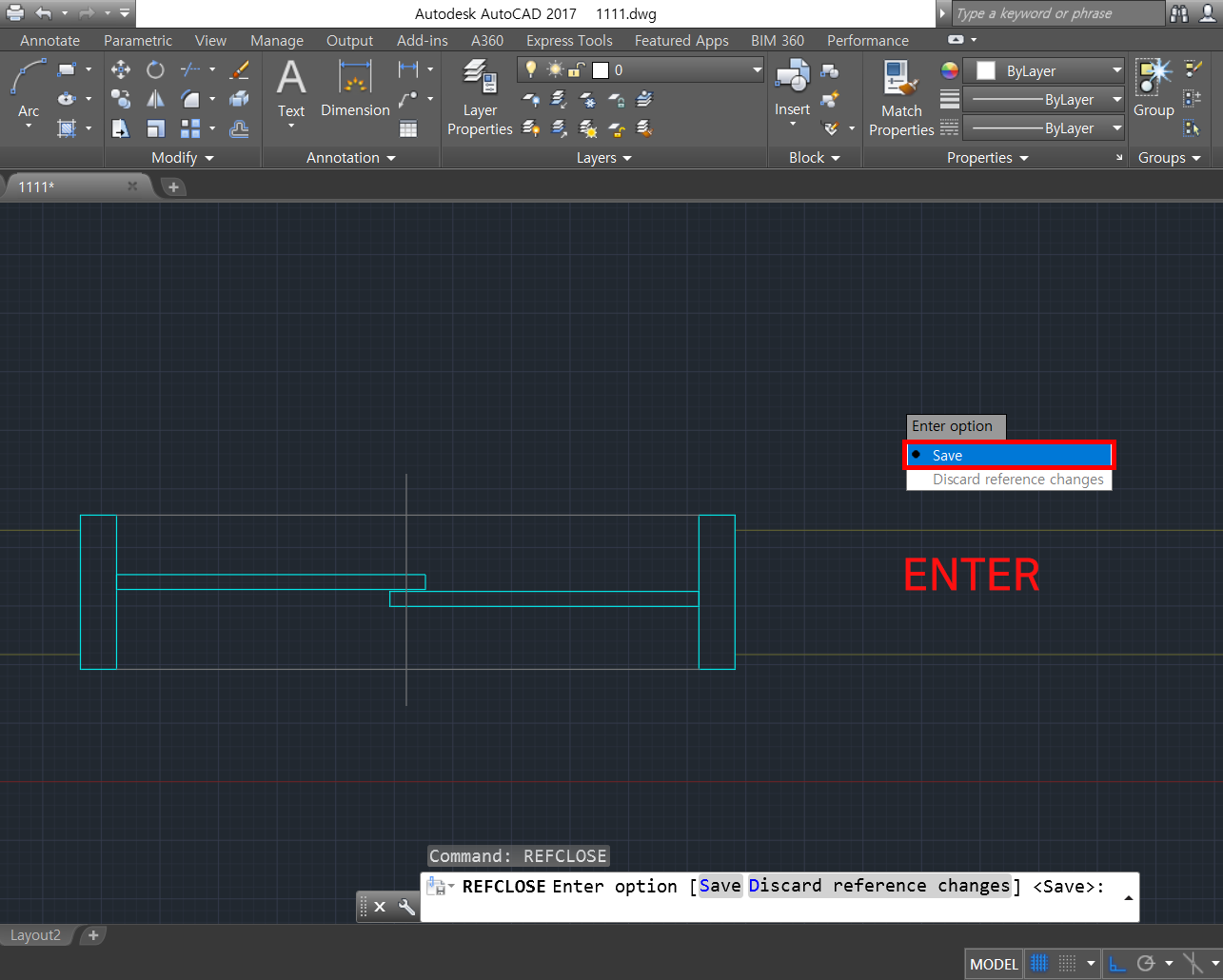Toggle layer 0 freeze sun icon

coord(555,69)
